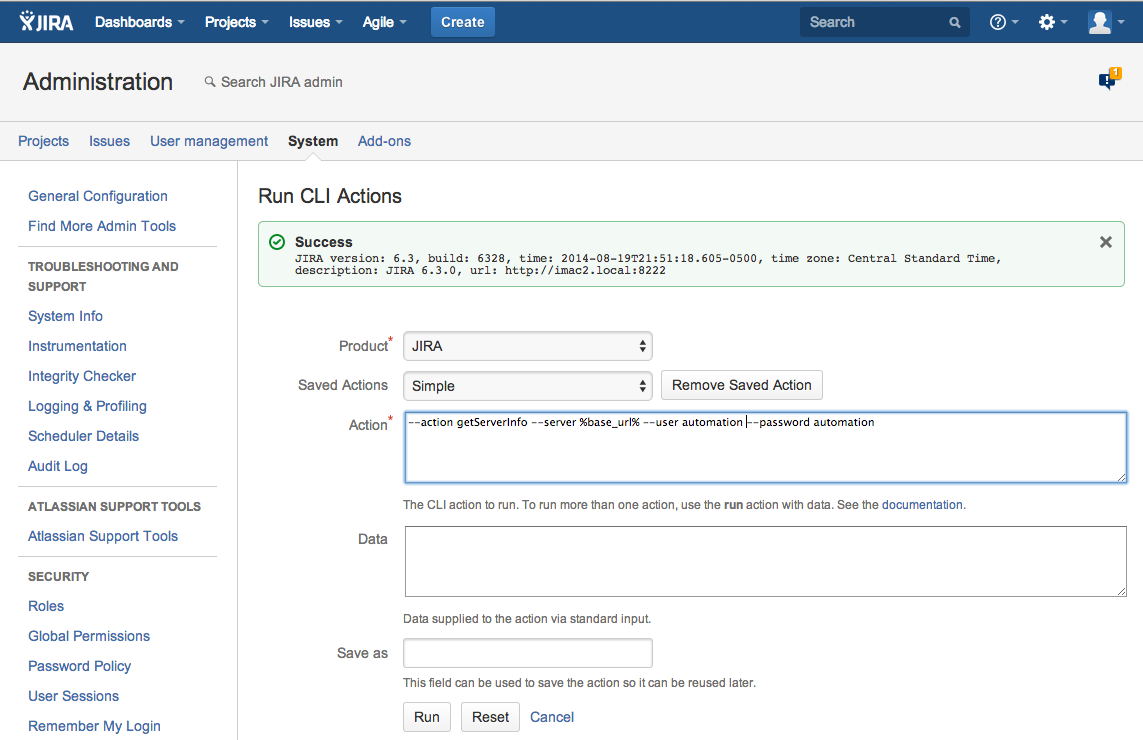Open Atlassian Support Tools link
This screenshot has height=740, width=1143.
click(x=103, y=536)
